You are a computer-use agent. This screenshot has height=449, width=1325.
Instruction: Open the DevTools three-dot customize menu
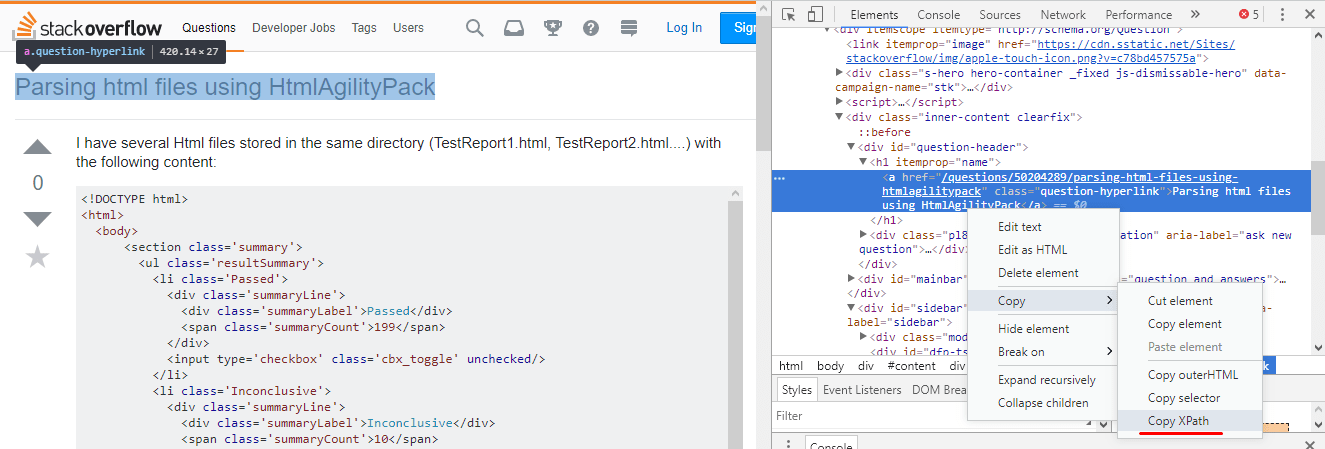(x=1282, y=14)
